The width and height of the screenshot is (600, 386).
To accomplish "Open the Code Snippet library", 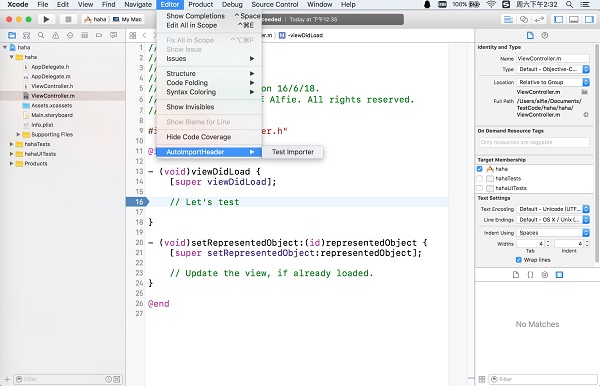I will (530, 275).
